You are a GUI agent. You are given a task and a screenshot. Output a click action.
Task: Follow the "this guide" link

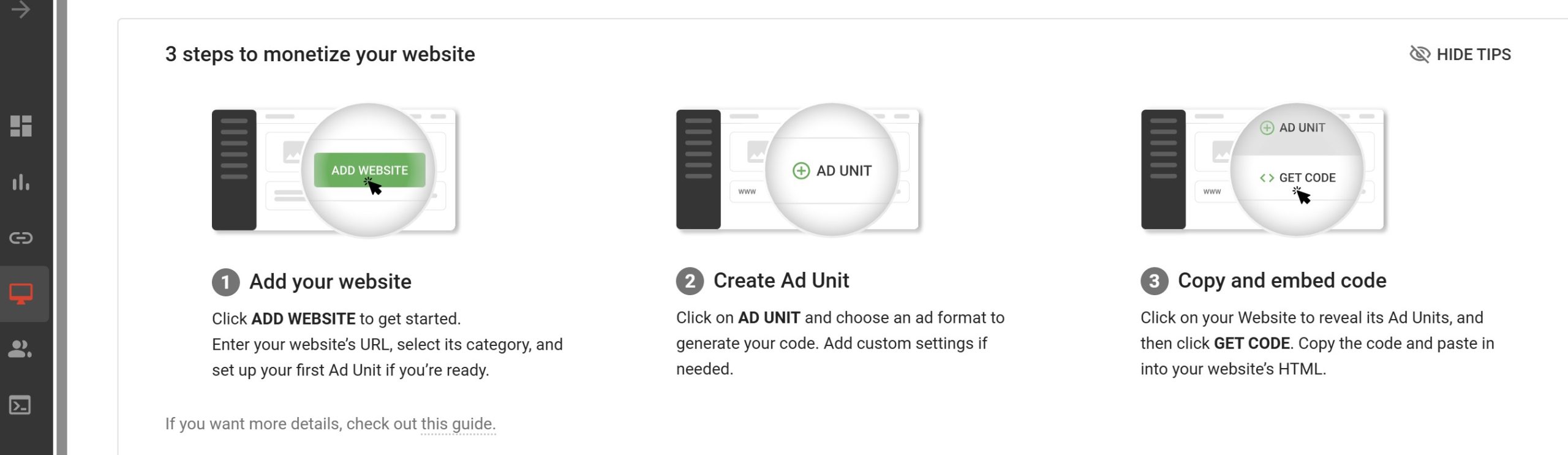458,424
